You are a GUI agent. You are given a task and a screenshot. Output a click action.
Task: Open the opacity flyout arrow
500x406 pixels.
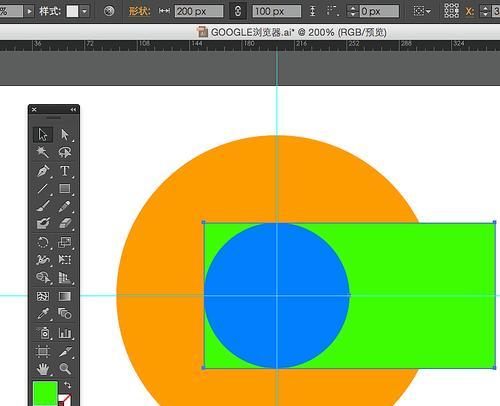[x=29, y=11]
